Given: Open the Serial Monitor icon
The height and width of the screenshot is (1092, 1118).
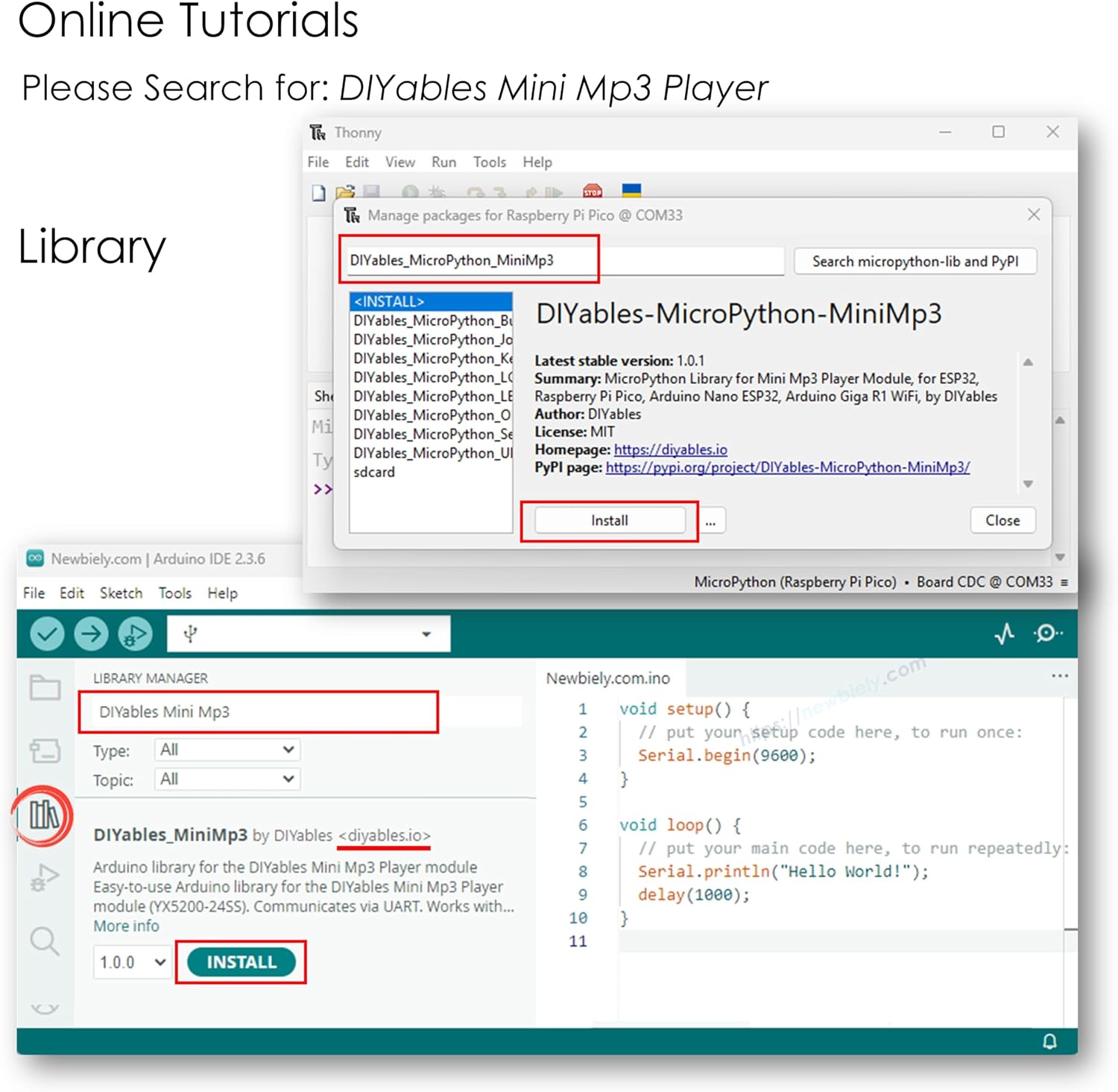Looking at the screenshot, I should [1047, 634].
